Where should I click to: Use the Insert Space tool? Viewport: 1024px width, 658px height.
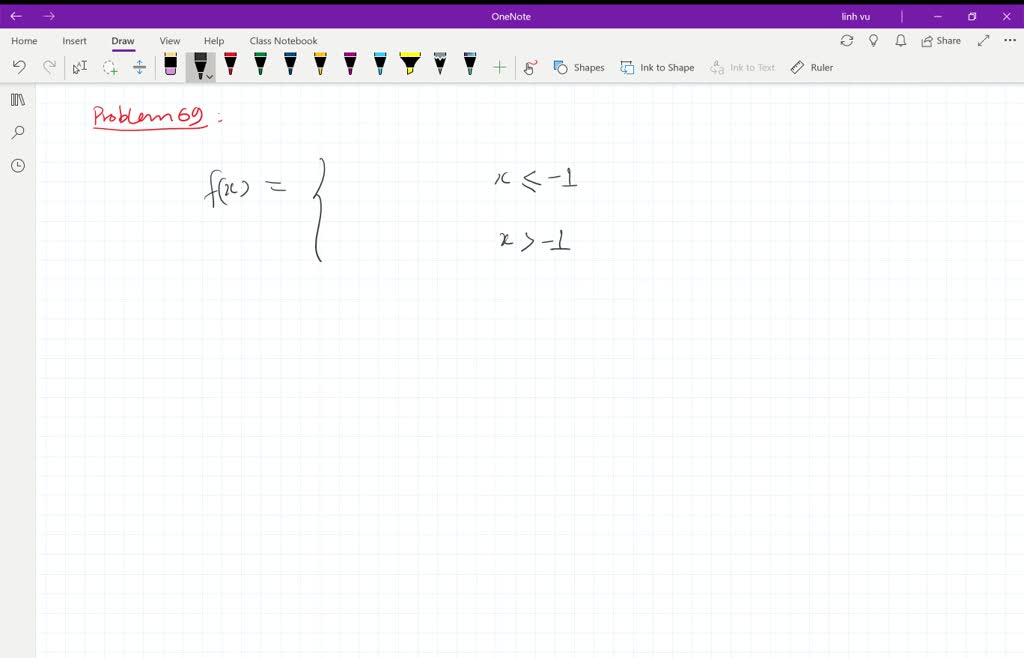(x=140, y=67)
